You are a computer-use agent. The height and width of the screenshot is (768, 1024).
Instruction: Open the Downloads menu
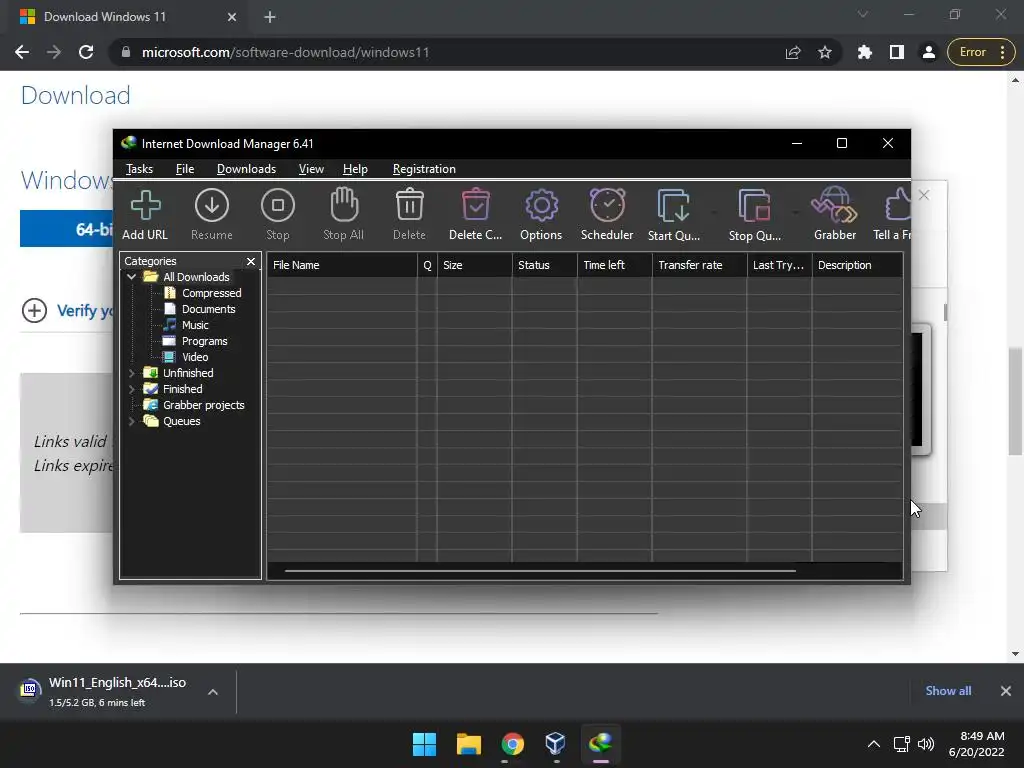pyautogui.click(x=246, y=169)
